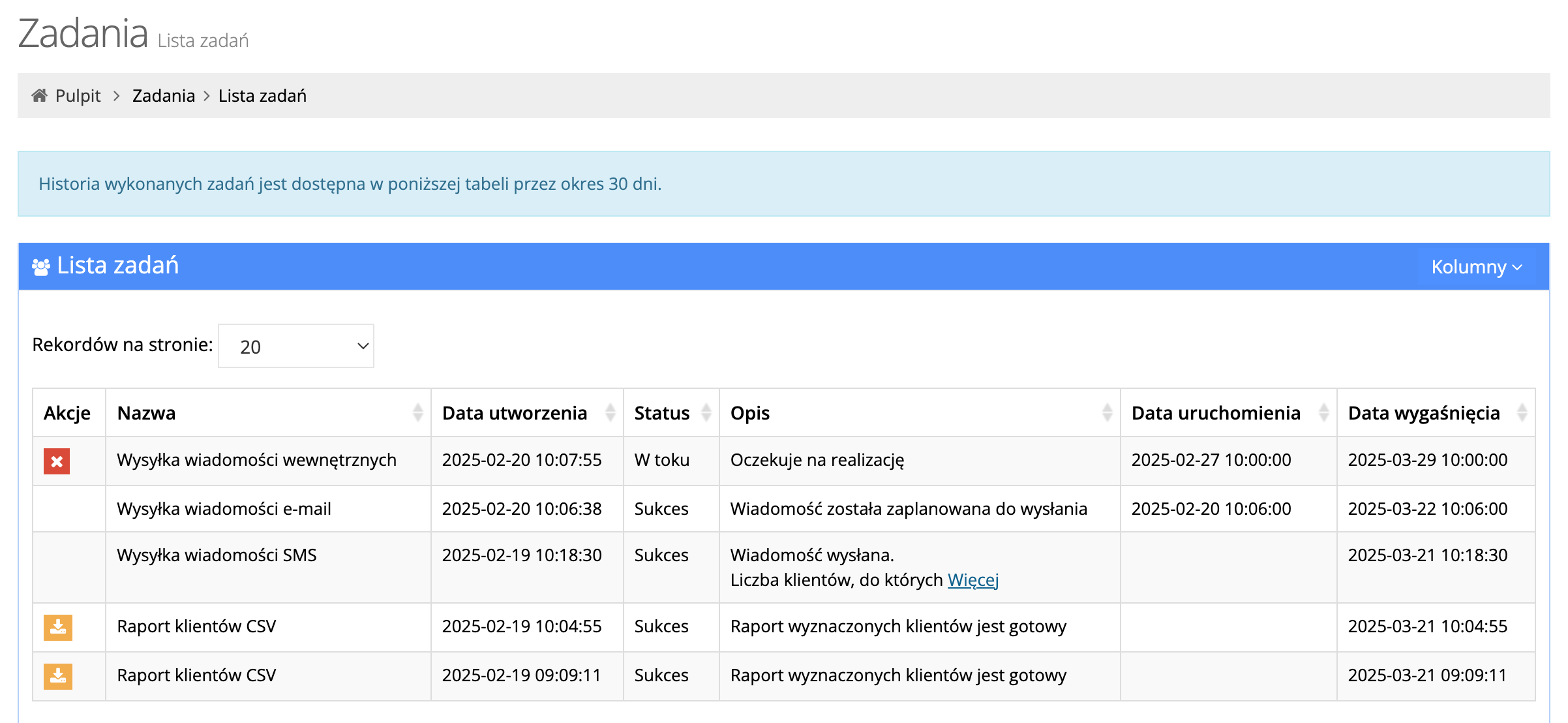The height and width of the screenshot is (723, 1568).
Task: Click expiry date 2025-03-29 10:00:00
Action: tap(1428, 460)
